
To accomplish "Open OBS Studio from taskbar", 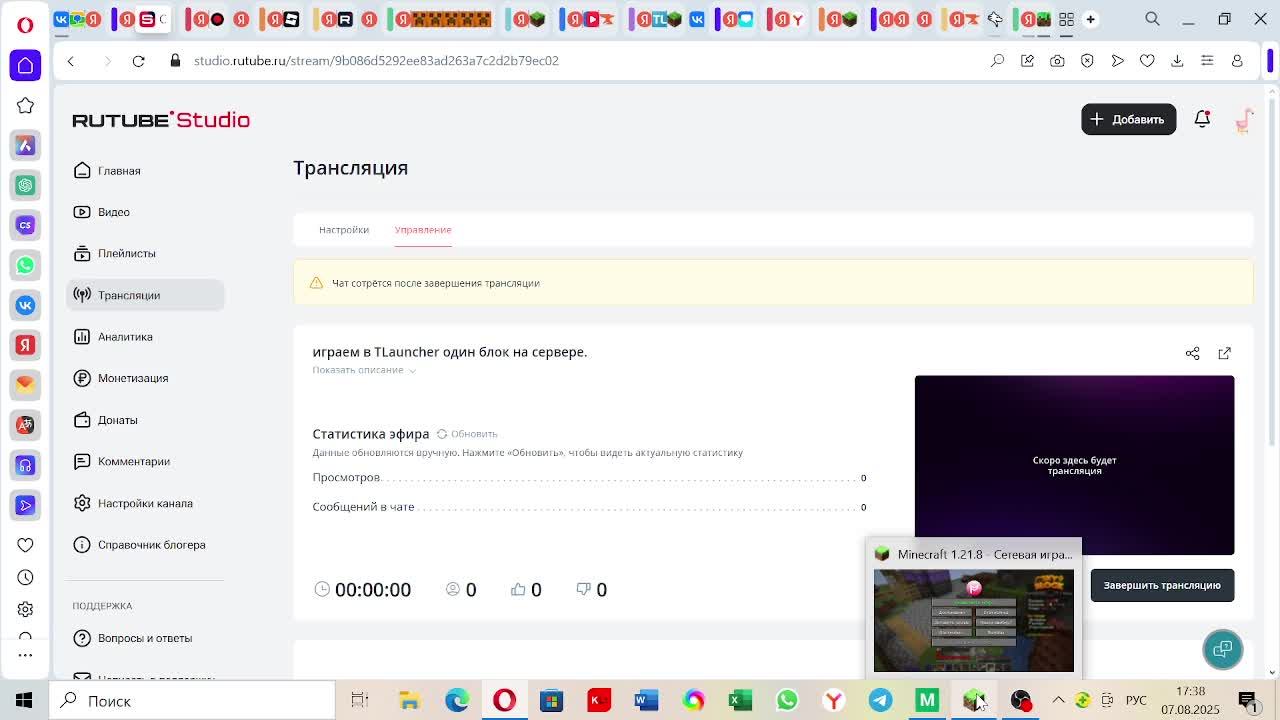I will tap(1021, 701).
